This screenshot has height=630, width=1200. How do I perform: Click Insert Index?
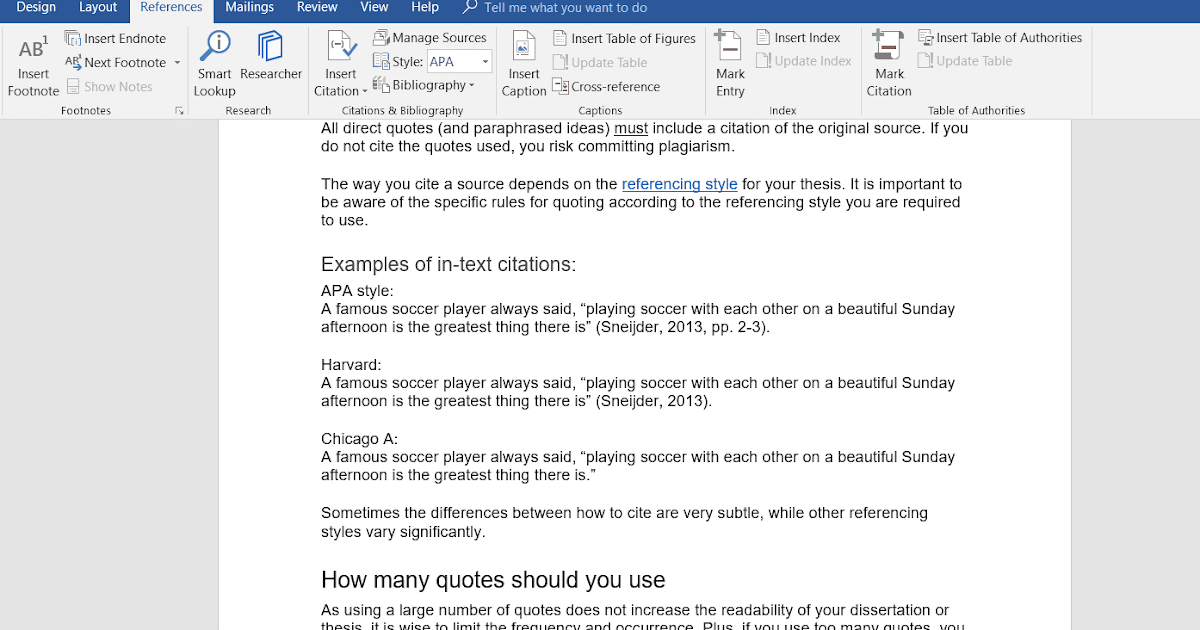798,38
